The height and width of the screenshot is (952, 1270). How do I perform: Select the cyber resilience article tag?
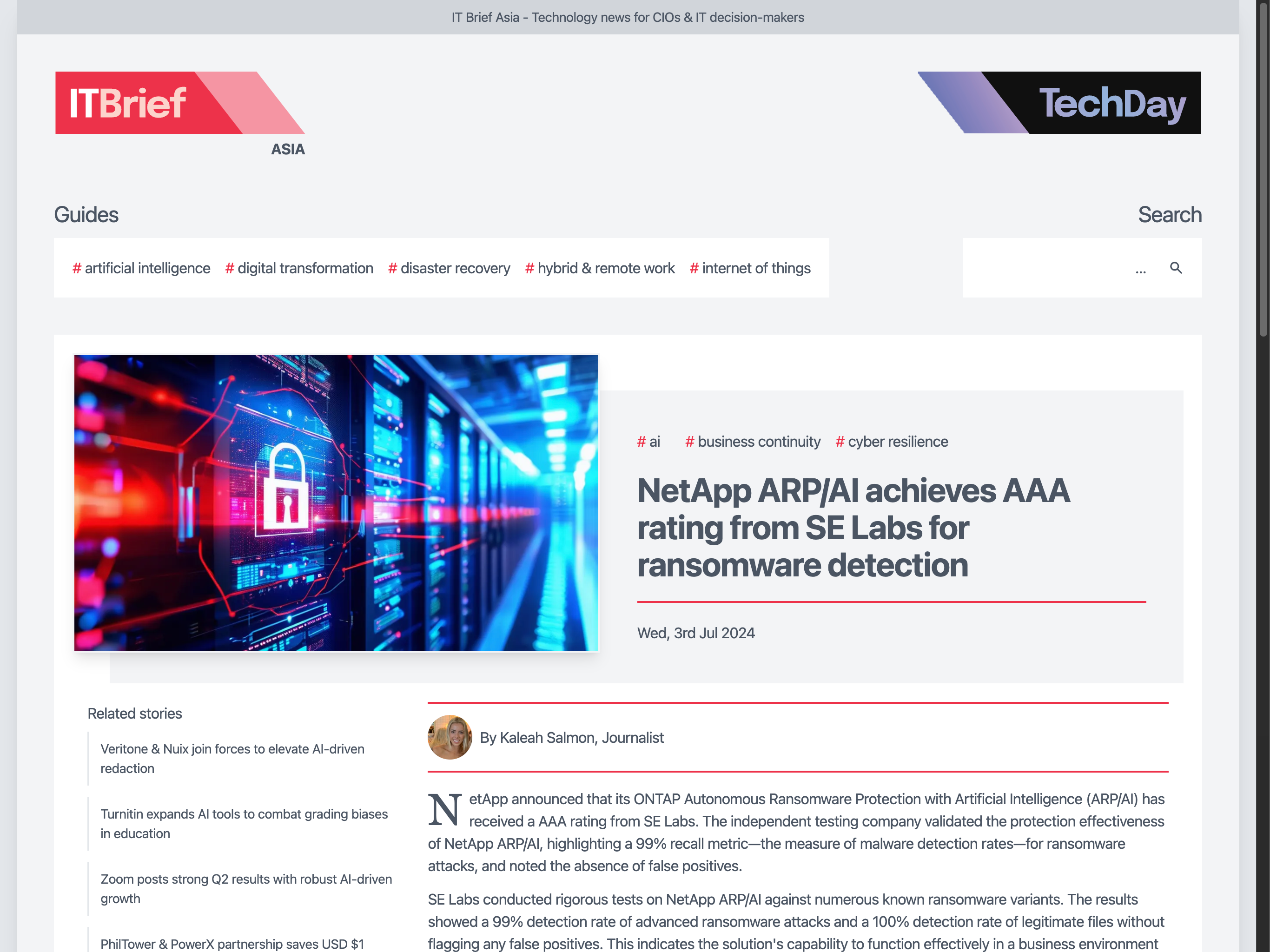(892, 442)
